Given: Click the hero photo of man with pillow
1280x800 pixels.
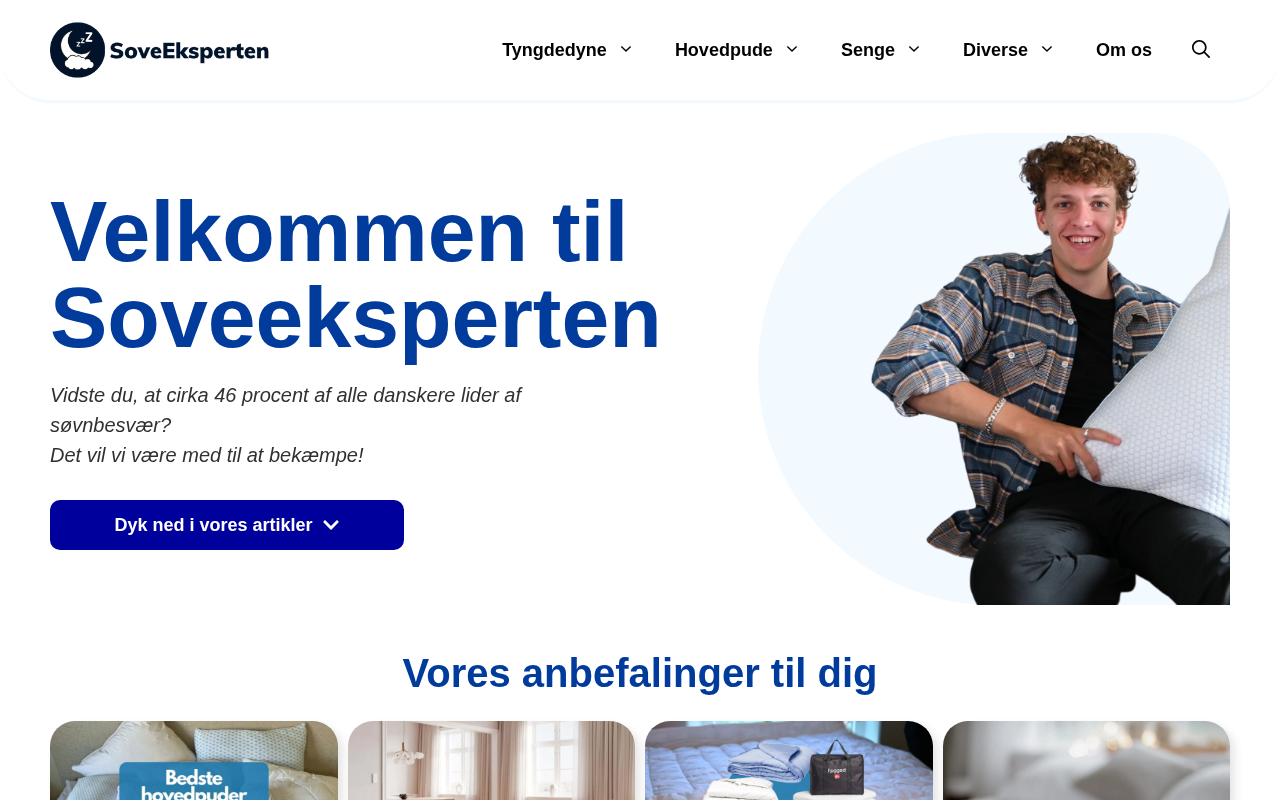Looking at the screenshot, I should click(994, 369).
